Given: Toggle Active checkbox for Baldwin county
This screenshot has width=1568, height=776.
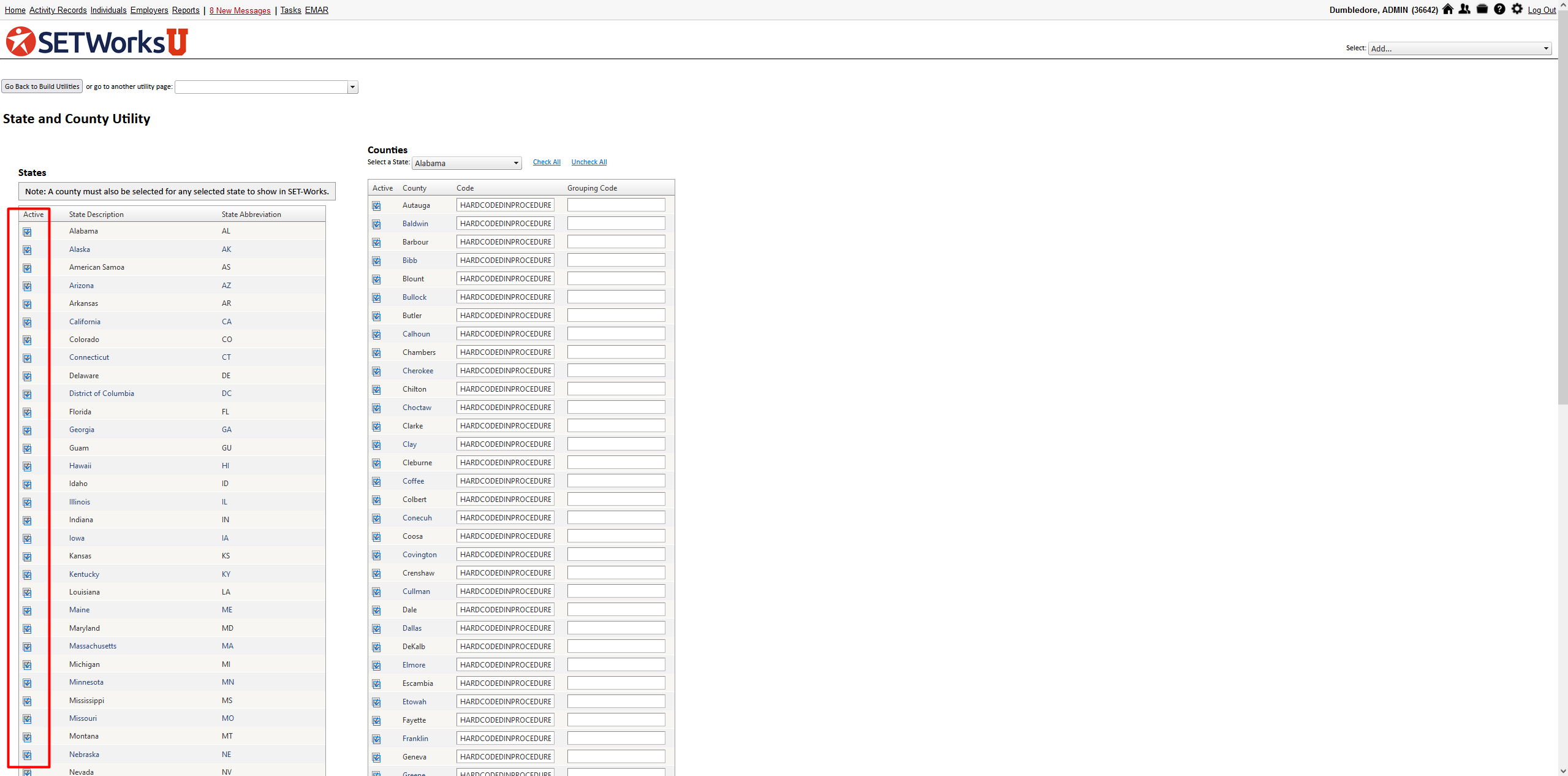Looking at the screenshot, I should coord(376,224).
